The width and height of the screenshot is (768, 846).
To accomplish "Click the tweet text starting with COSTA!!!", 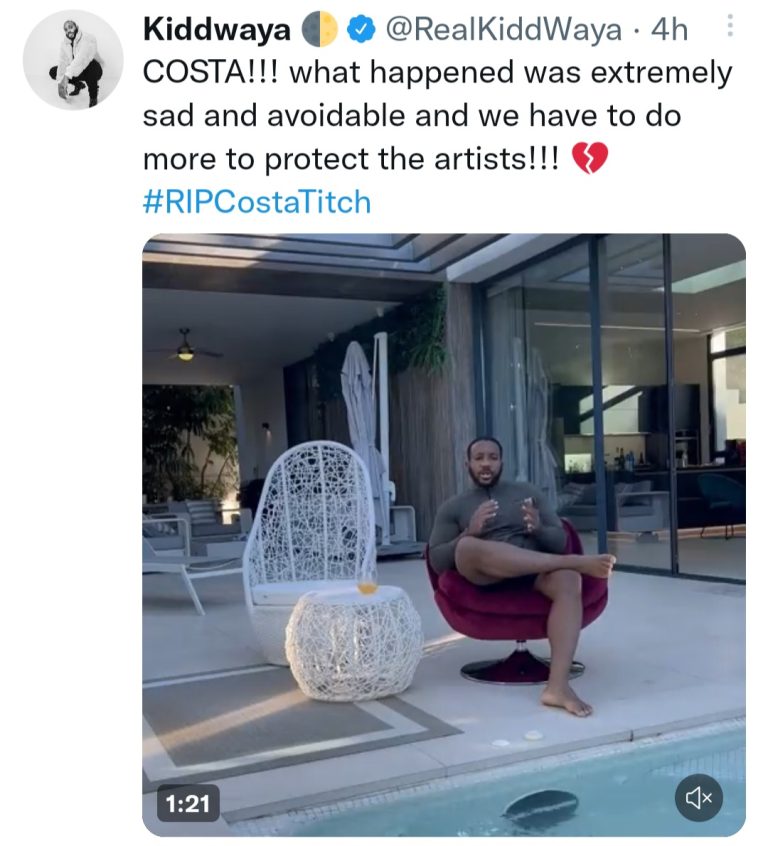I will [x=437, y=116].
